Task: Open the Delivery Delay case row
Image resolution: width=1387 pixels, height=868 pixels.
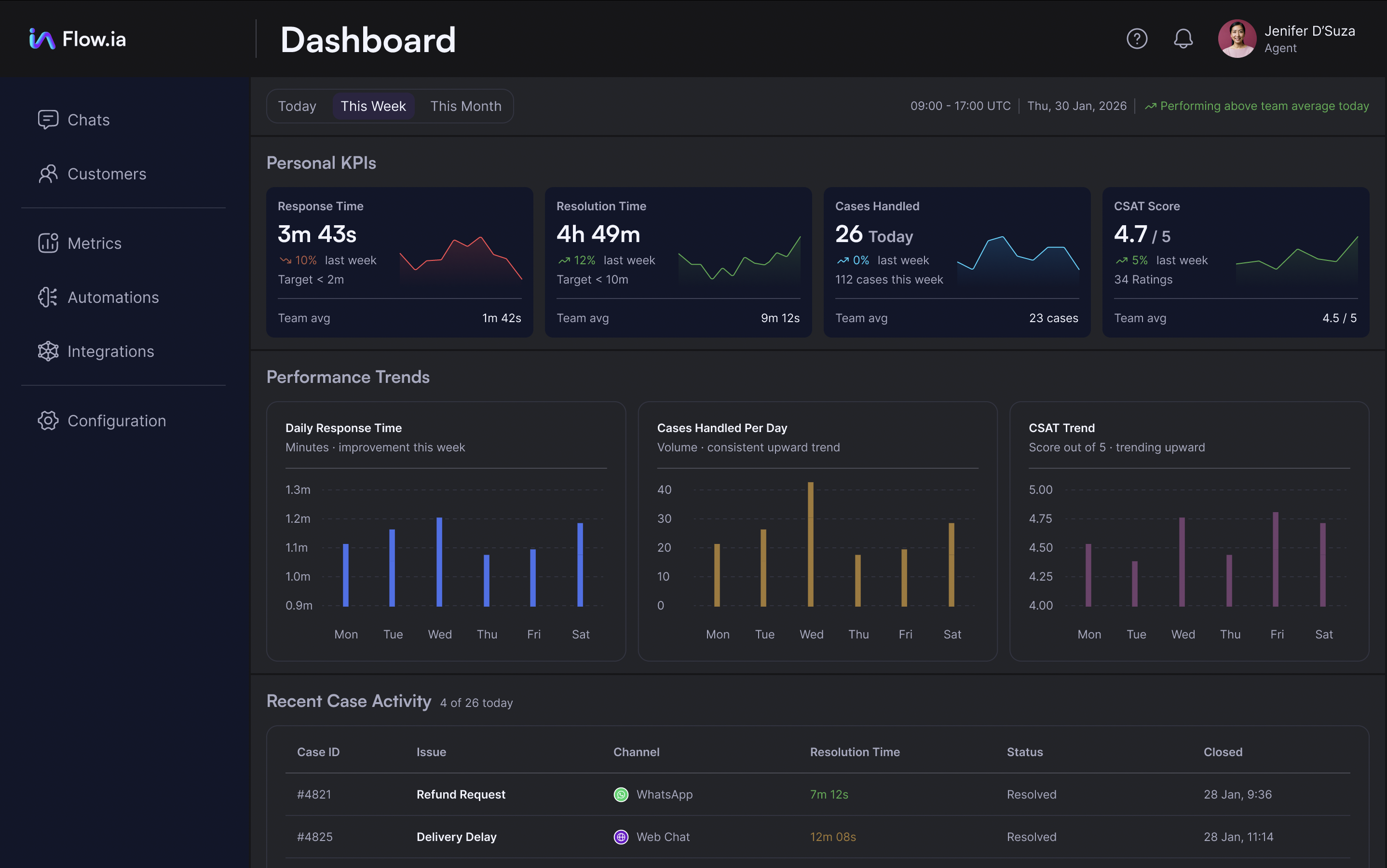Action: pyautogui.click(x=456, y=837)
